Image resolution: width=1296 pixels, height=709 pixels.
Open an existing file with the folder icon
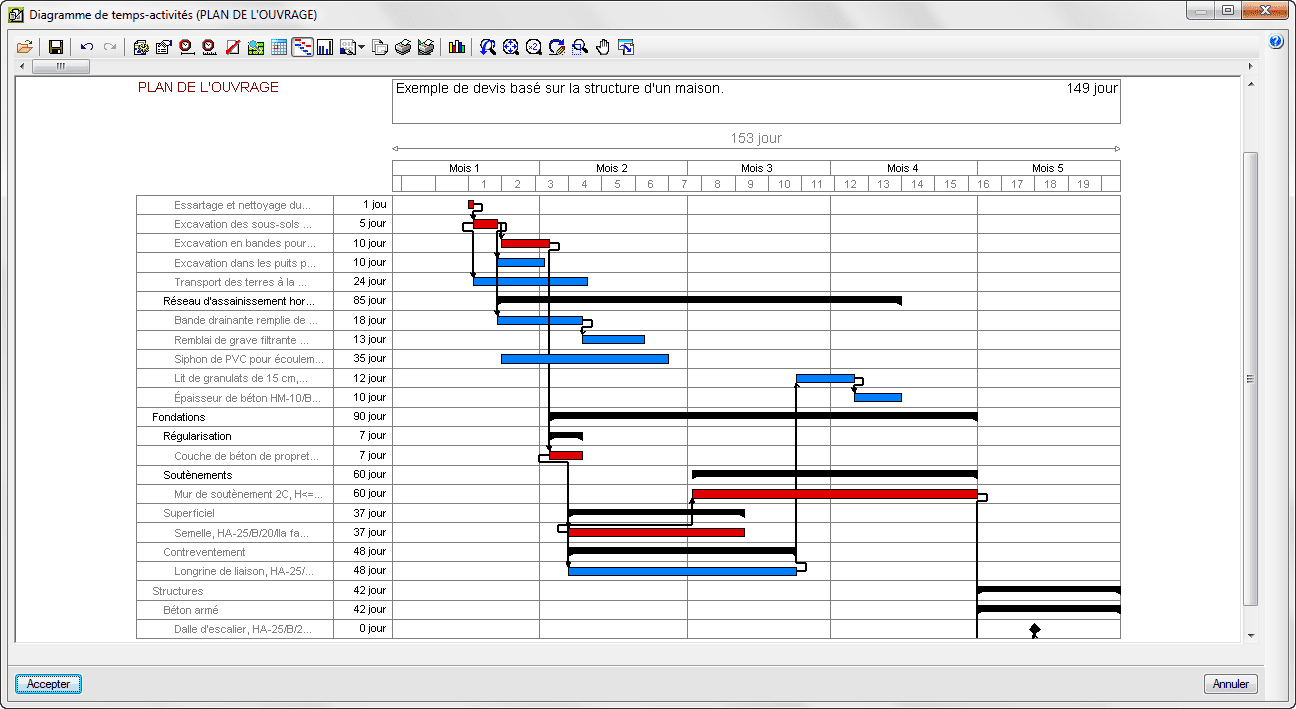24,47
